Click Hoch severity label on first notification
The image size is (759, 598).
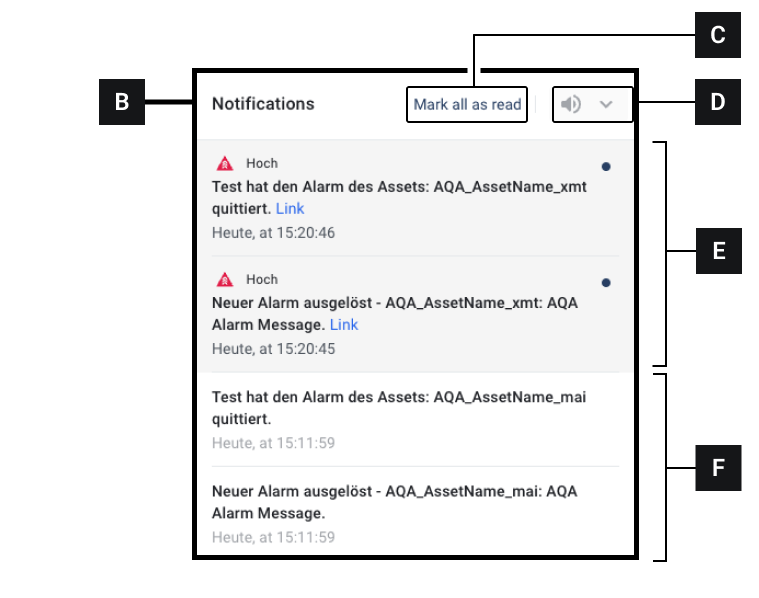262,164
